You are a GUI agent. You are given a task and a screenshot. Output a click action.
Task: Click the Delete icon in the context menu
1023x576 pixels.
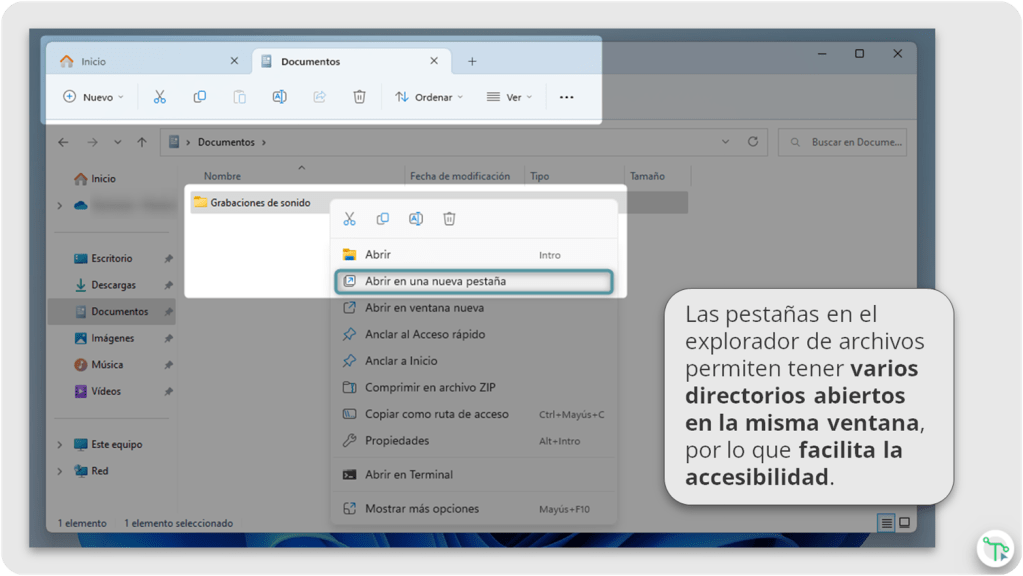point(449,219)
